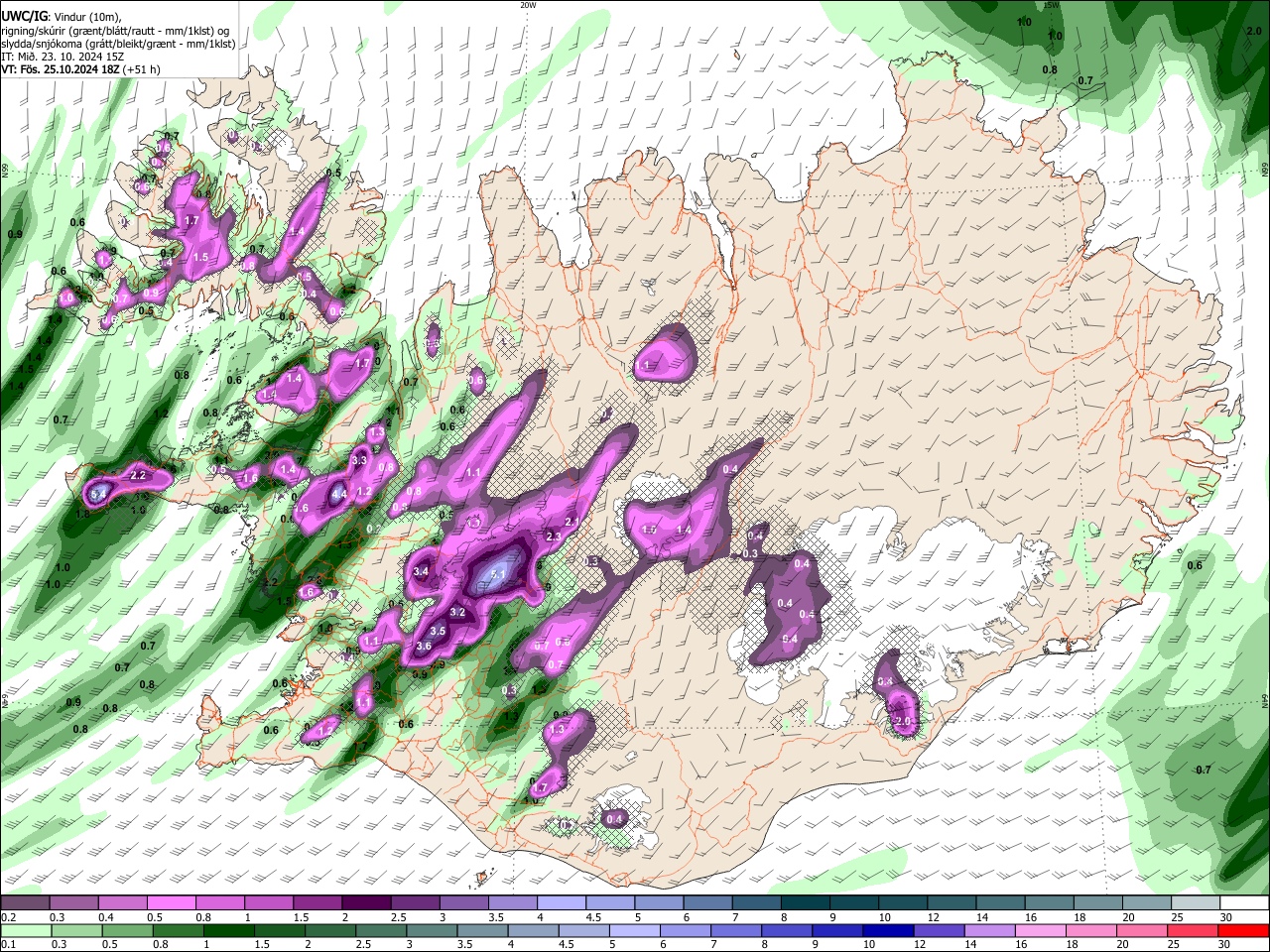Click the red 30 swatch in lower legend row
Screen dimensions: 1270x952
pos(1245,930)
